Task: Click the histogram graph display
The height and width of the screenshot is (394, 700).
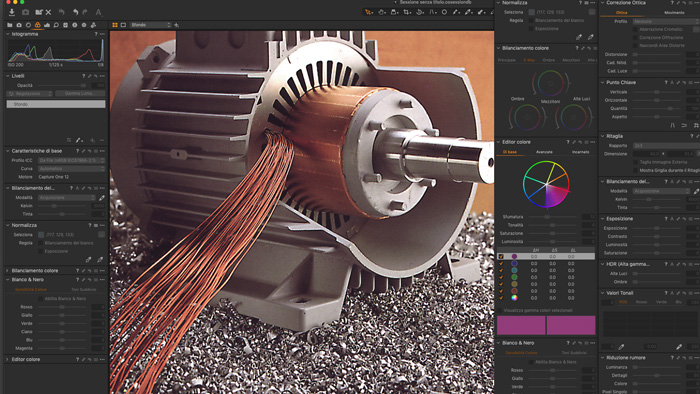Action: [56, 50]
